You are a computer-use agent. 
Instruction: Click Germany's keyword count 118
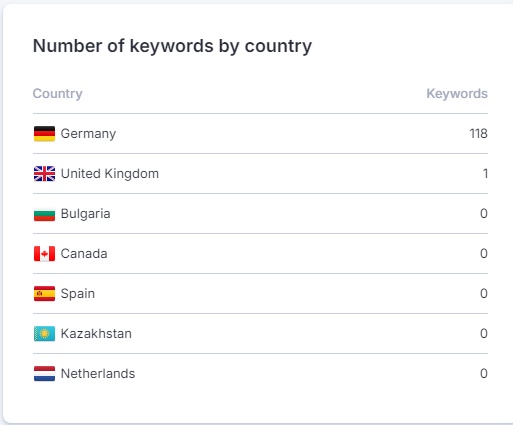click(x=479, y=134)
